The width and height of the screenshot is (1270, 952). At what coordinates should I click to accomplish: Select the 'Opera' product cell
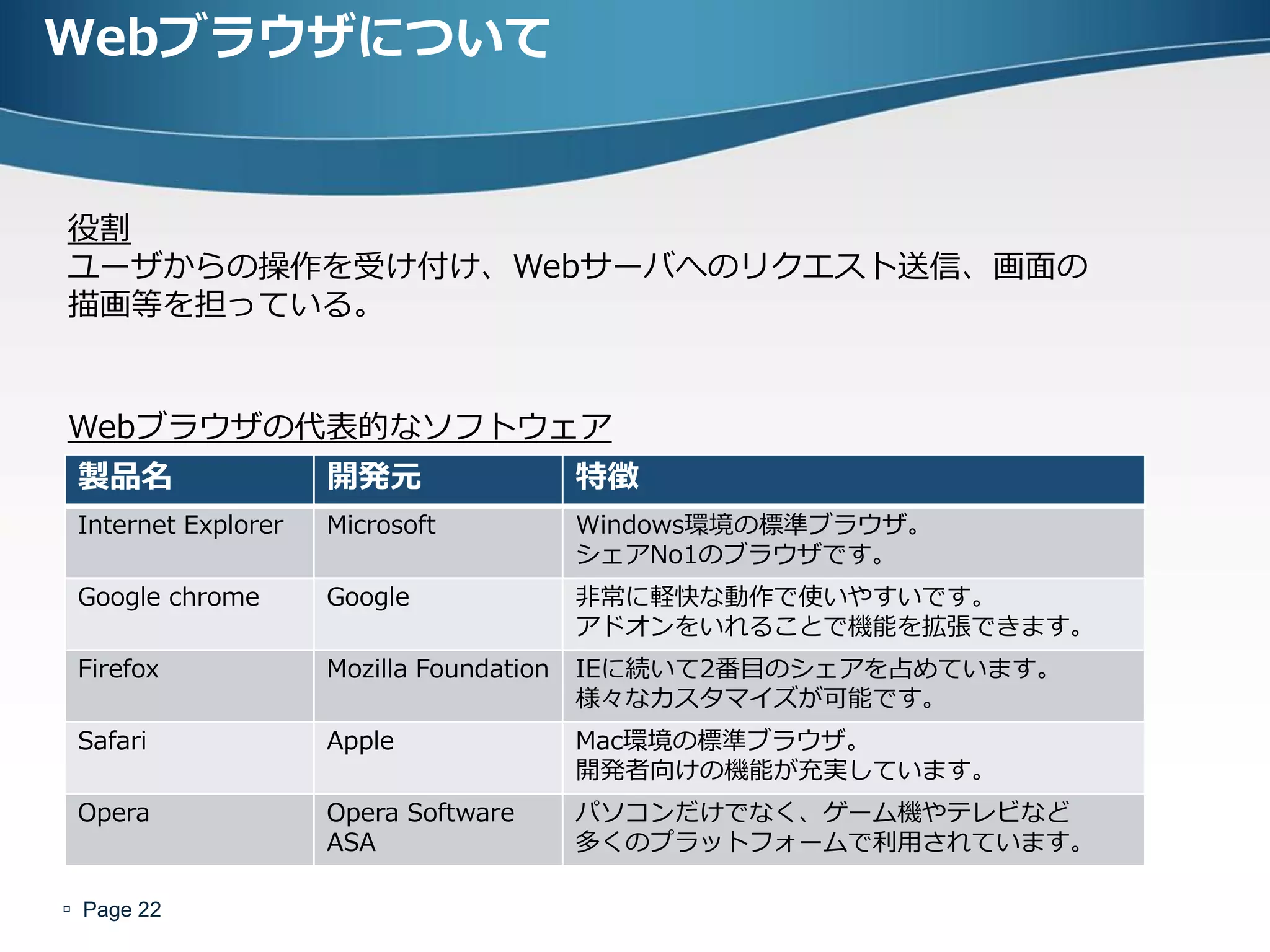click(x=189, y=830)
